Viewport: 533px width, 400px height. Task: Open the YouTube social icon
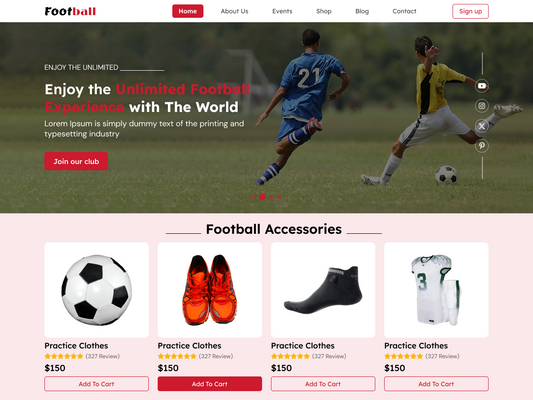(482, 86)
